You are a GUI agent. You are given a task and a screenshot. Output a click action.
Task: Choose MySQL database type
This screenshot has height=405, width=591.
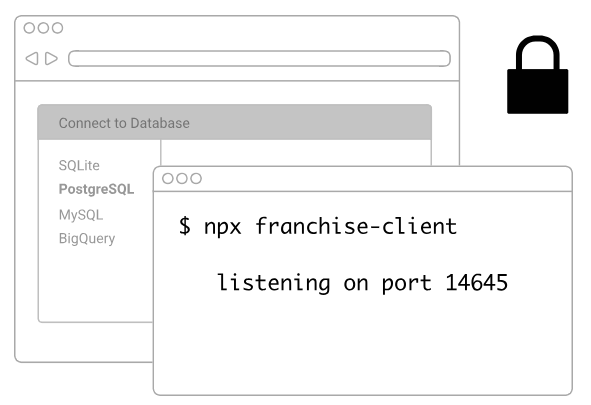coord(81,215)
